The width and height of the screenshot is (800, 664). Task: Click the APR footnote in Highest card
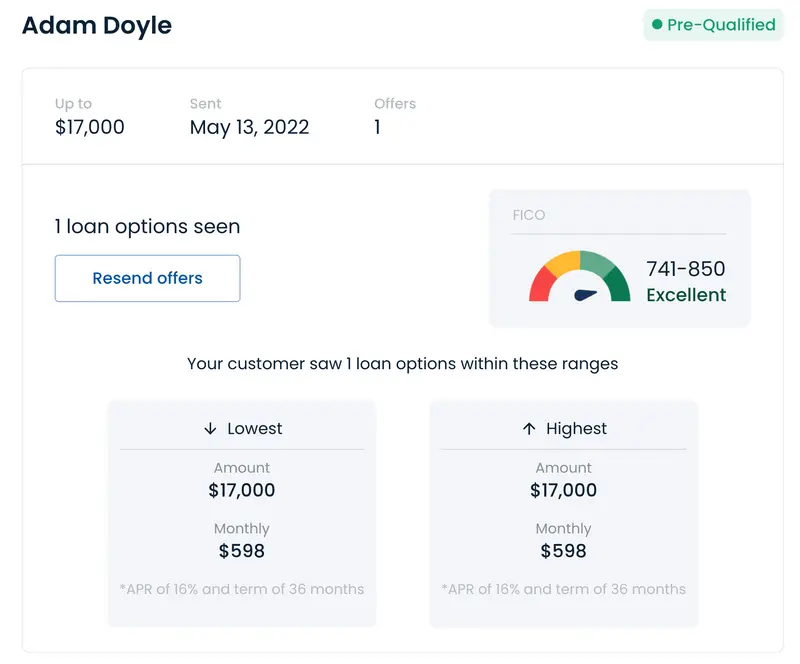[564, 589]
